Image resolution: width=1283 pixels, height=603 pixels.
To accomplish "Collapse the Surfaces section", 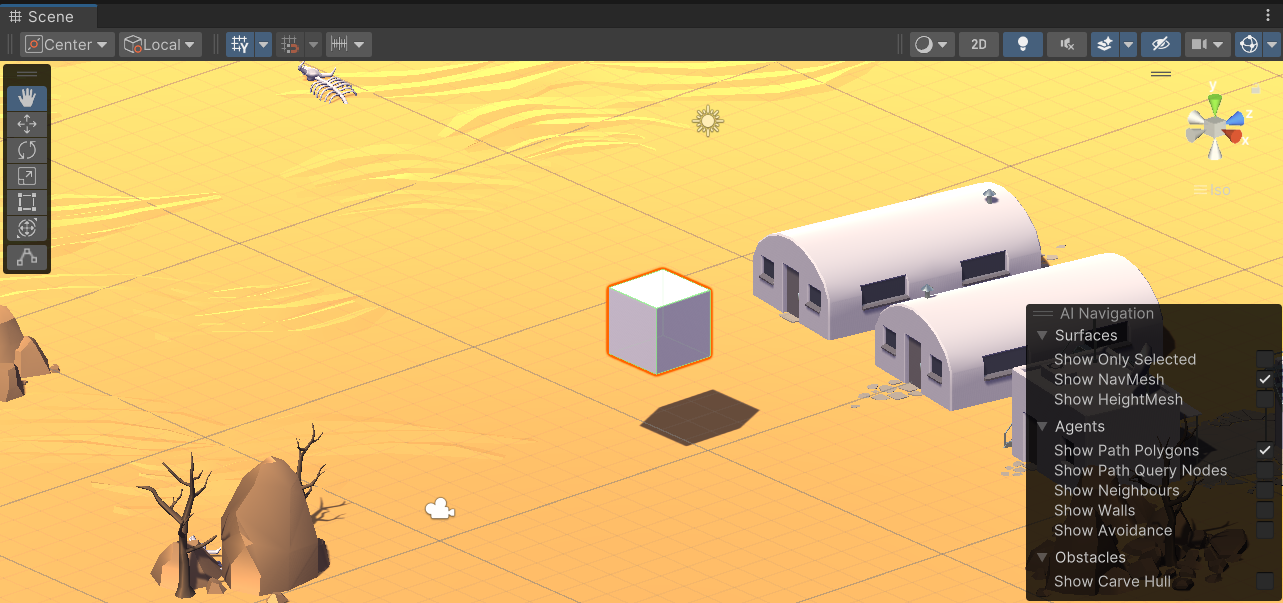I will 1043,336.
